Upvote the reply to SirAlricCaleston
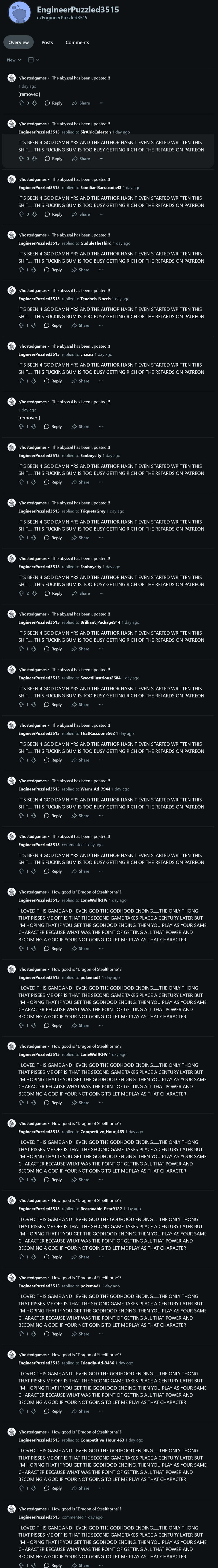 tap(21, 159)
